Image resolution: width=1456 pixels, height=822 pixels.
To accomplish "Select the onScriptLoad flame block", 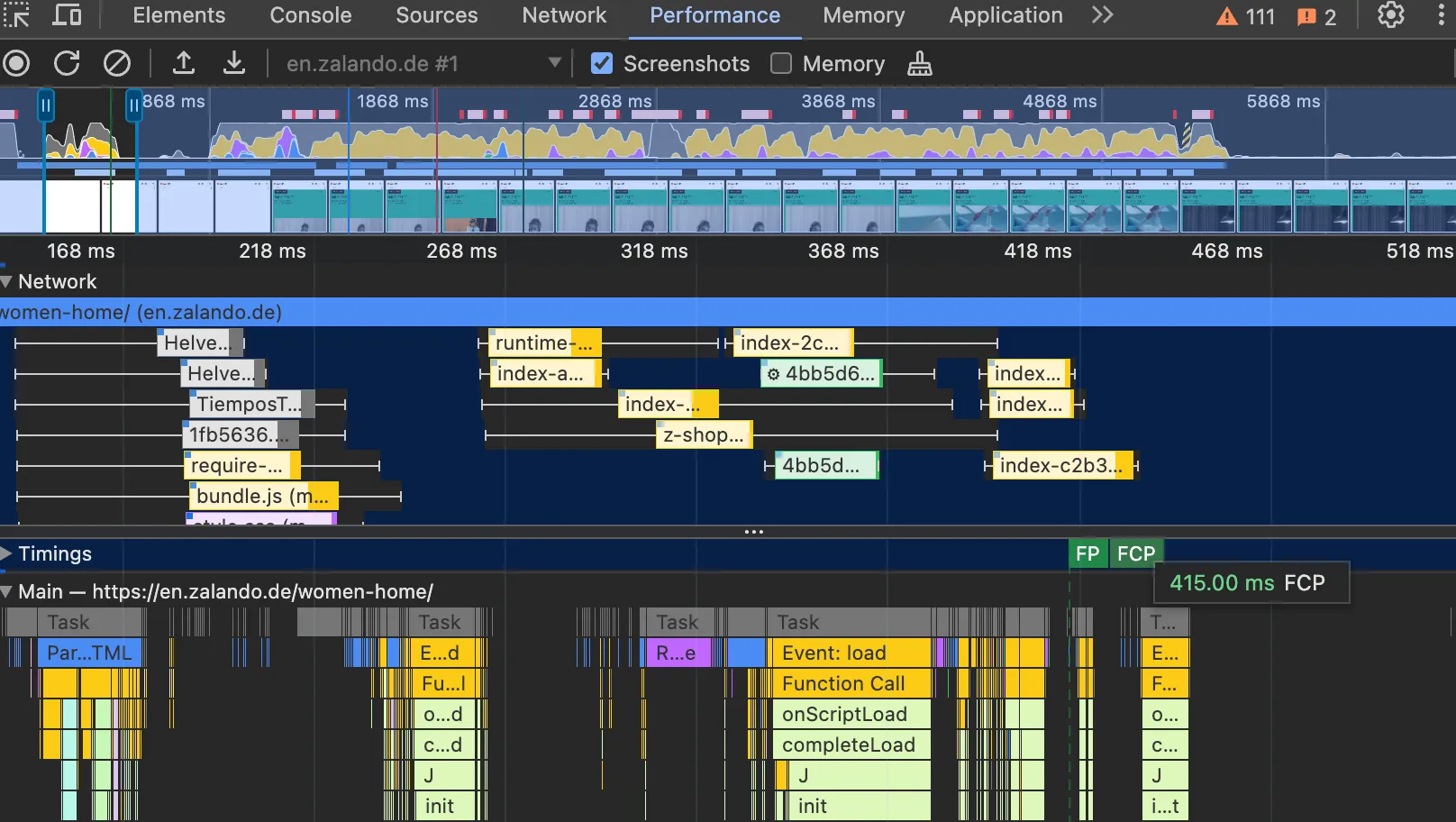I will (x=851, y=714).
